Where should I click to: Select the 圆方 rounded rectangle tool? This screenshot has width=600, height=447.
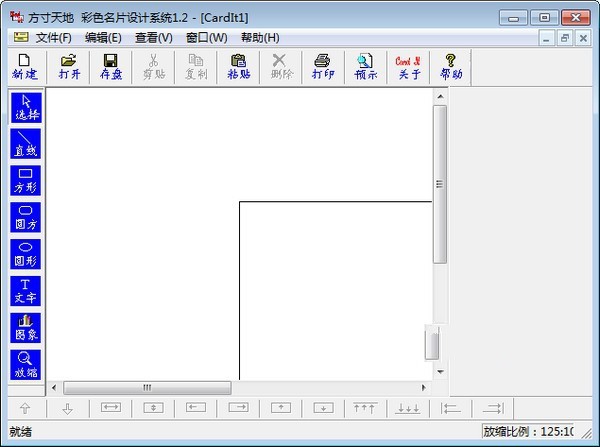click(26, 217)
